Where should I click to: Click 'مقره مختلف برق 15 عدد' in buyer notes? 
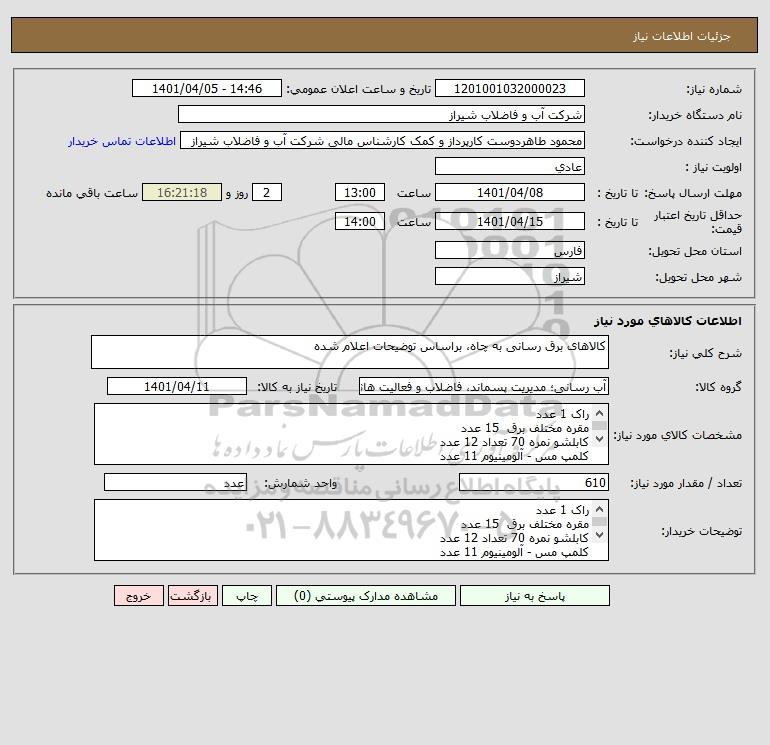point(524,524)
